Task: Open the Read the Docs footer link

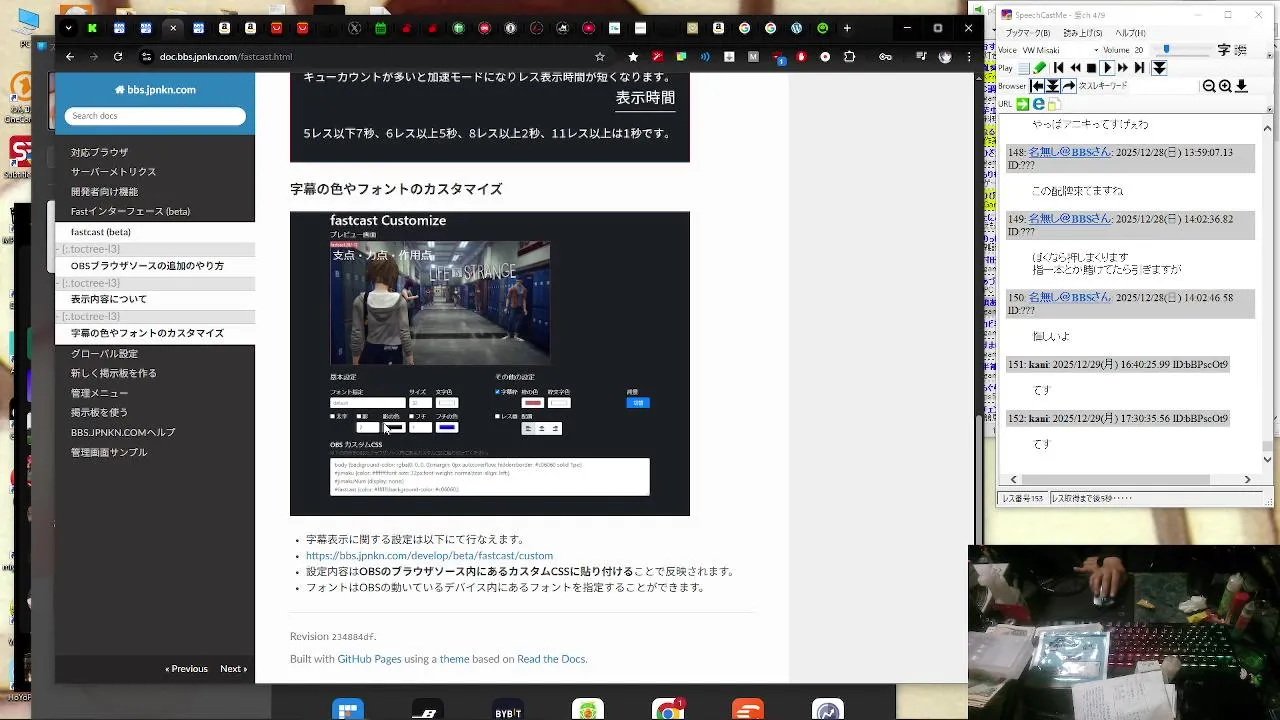Action: [x=551, y=660]
